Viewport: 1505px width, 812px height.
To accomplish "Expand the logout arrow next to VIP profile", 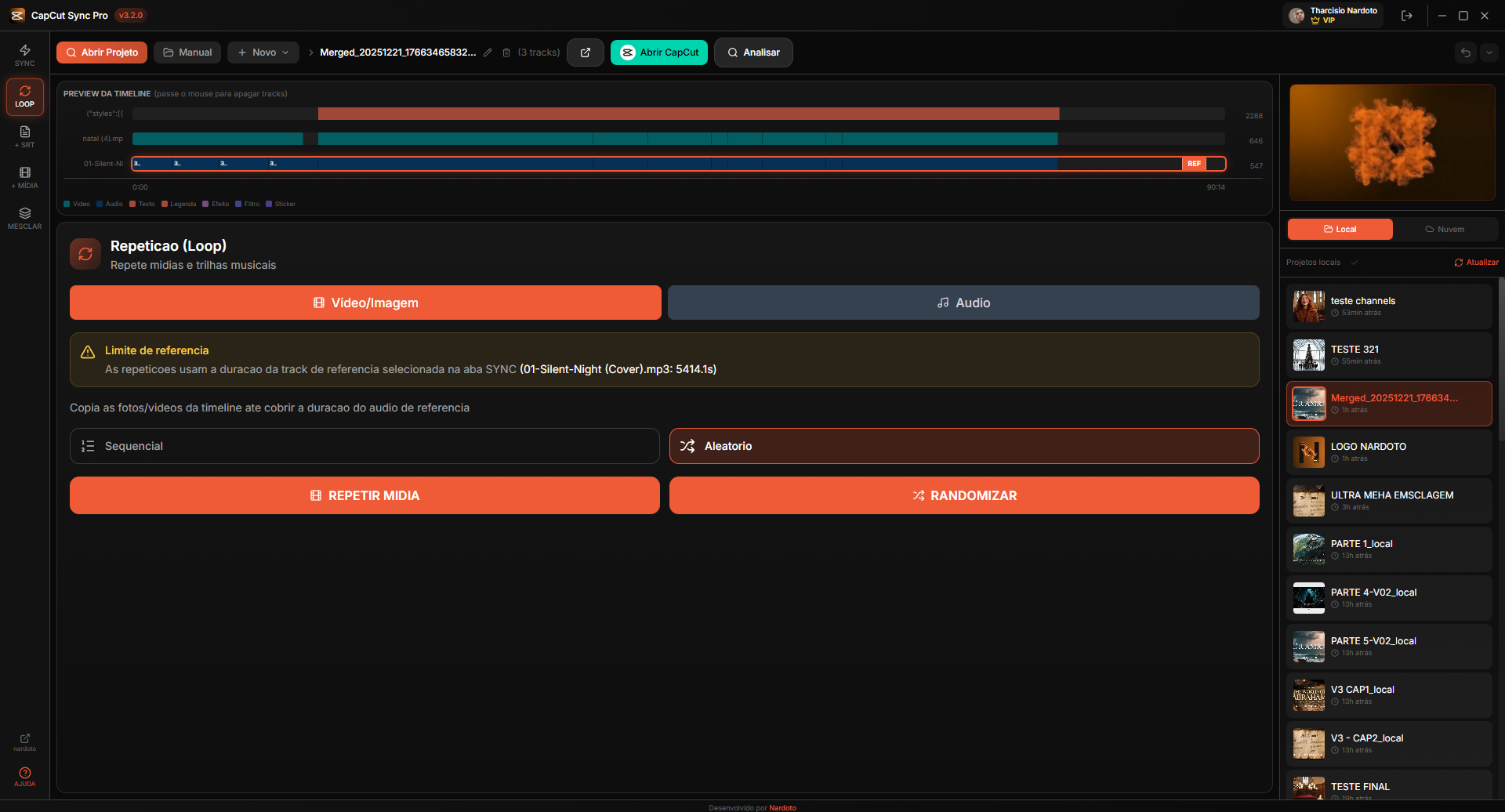I will coord(1407,15).
